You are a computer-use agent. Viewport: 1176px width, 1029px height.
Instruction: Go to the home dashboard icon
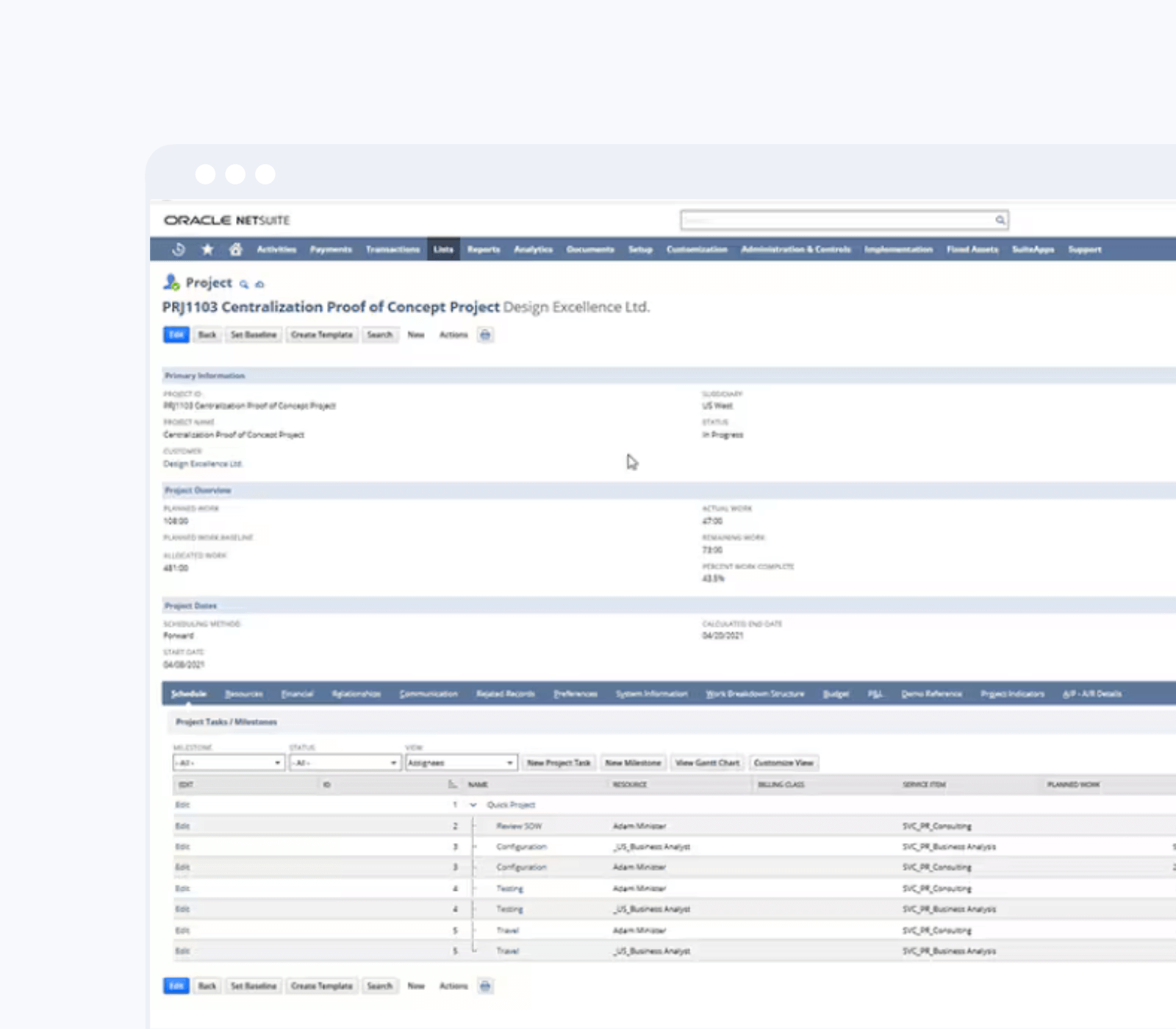pyautogui.click(x=235, y=249)
